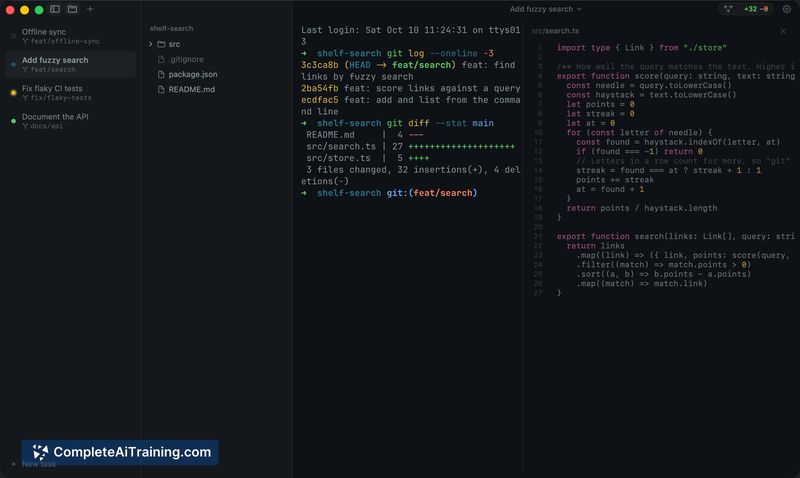Image resolution: width=800 pixels, height=478 pixels.
Task: Click the README.md line in diff stat
Action: (364, 135)
